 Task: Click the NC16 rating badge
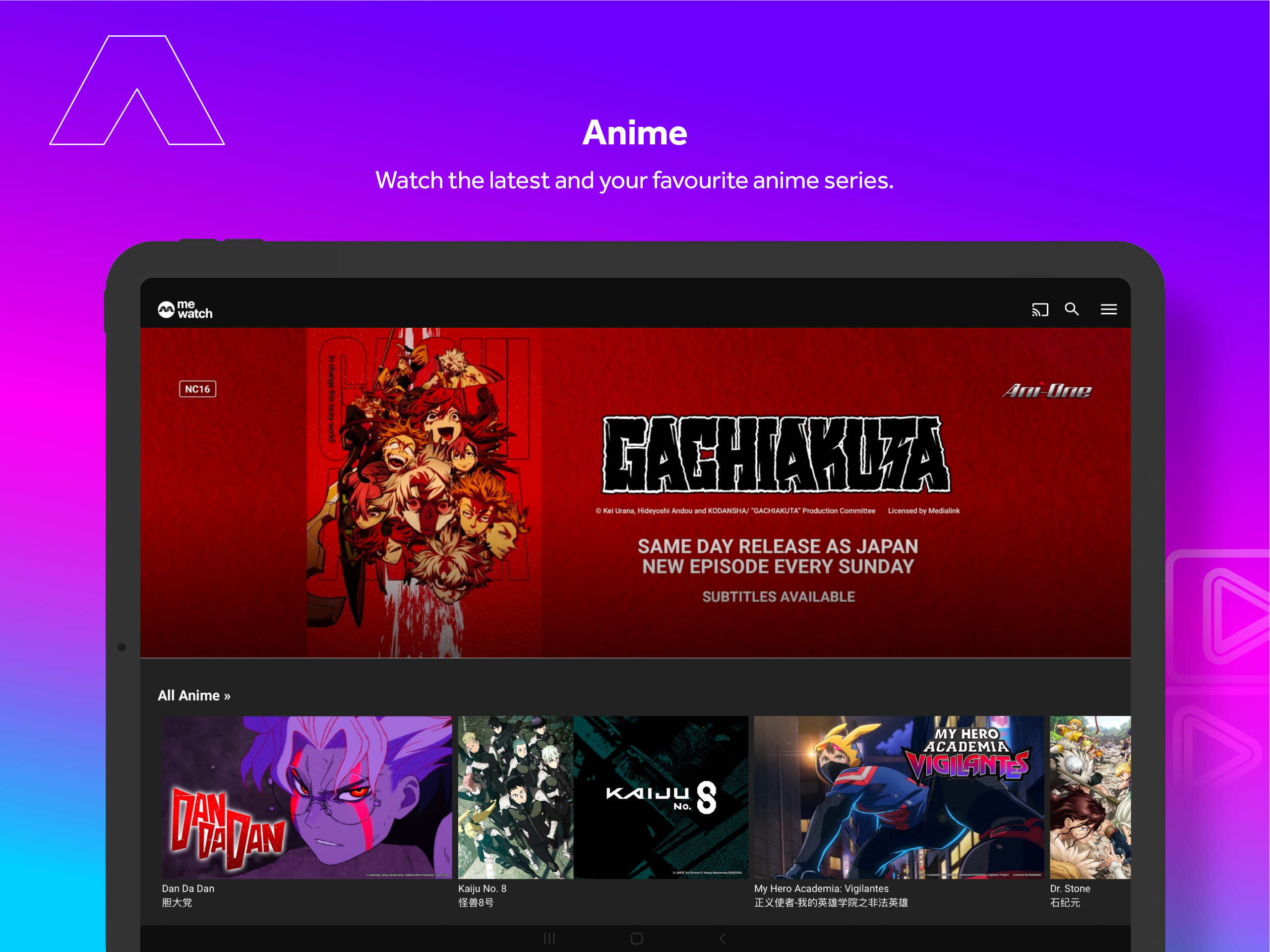tap(197, 389)
